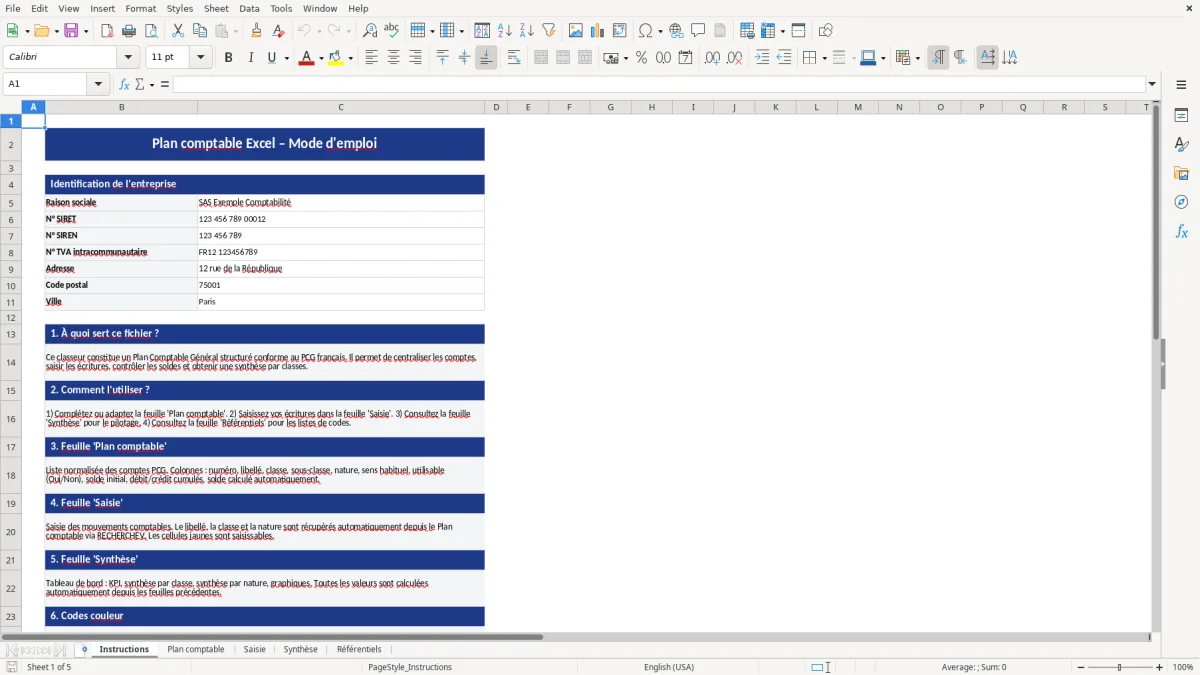Click the zoom in plus button
The image size is (1200, 675).
1160,667
